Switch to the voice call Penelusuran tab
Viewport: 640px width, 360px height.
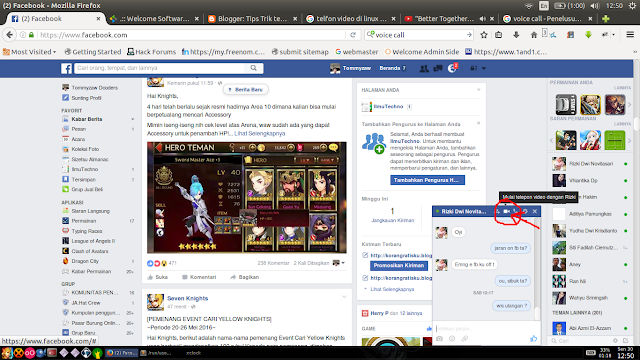(x=548, y=19)
